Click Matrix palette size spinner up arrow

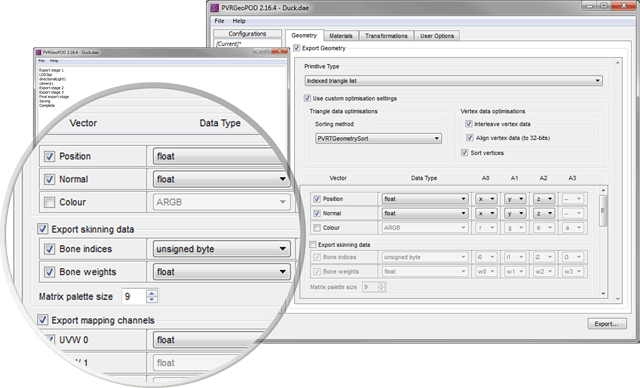click(x=152, y=293)
